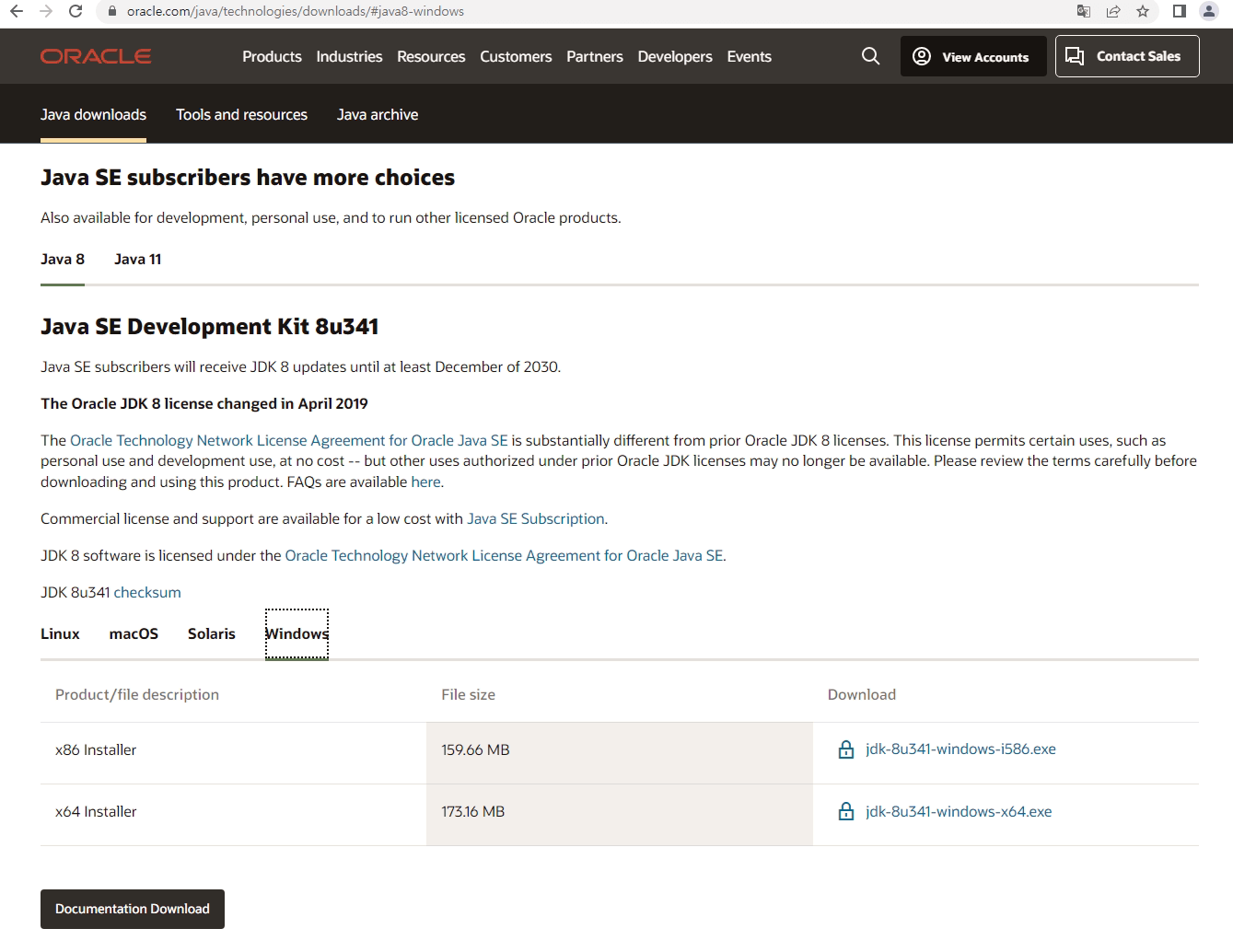Open the Developers menu
The width and height of the screenshot is (1233, 952).
click(675, 56)
